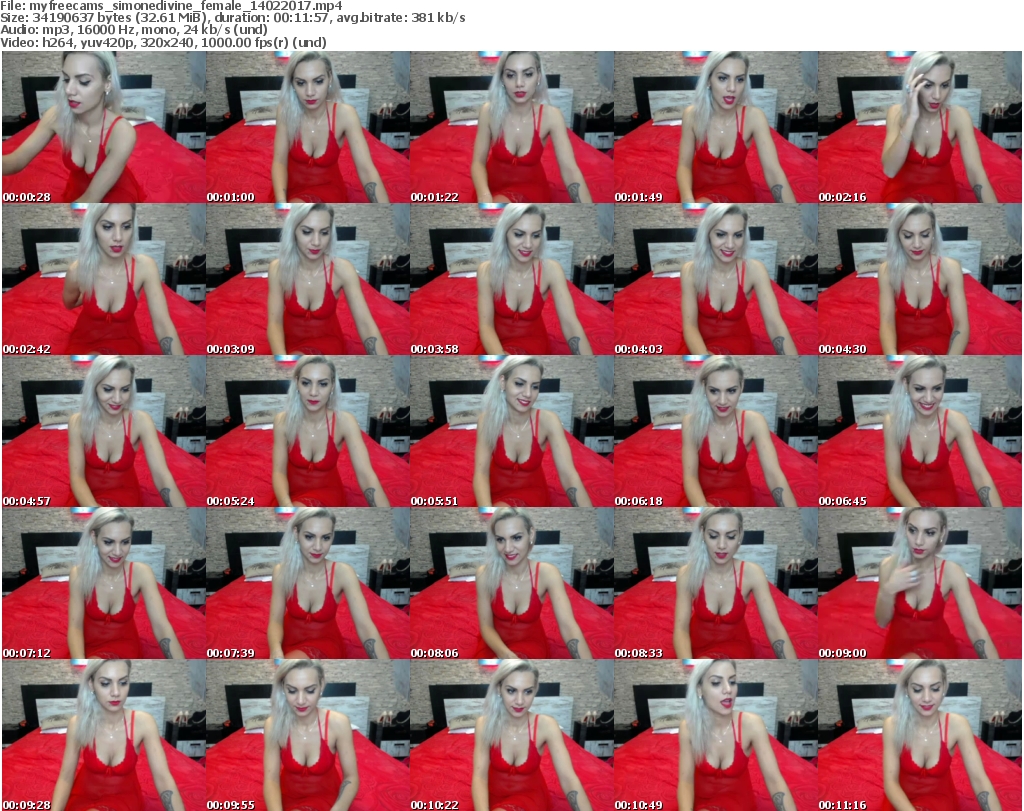Pick the thumbnail marked 00:08:33
This screenshot has width=1024, height=811.
pyautogui.click(x=716, y=583)
